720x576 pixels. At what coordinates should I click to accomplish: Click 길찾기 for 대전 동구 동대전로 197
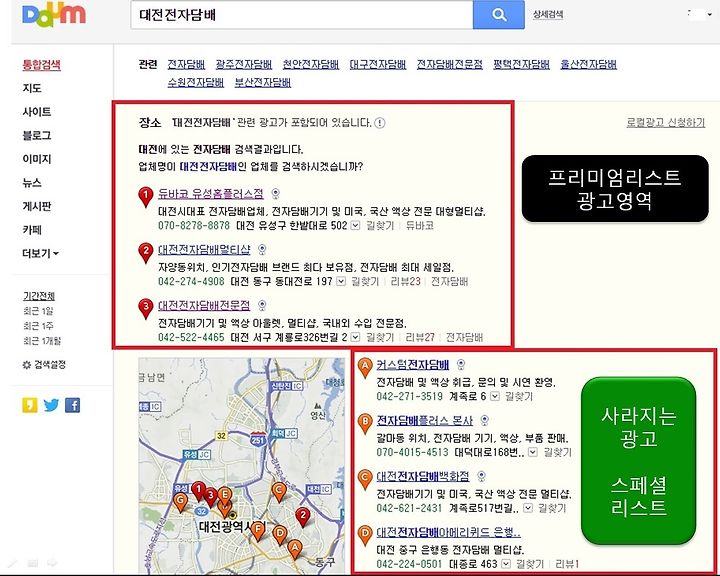click(x=366, y=282)
